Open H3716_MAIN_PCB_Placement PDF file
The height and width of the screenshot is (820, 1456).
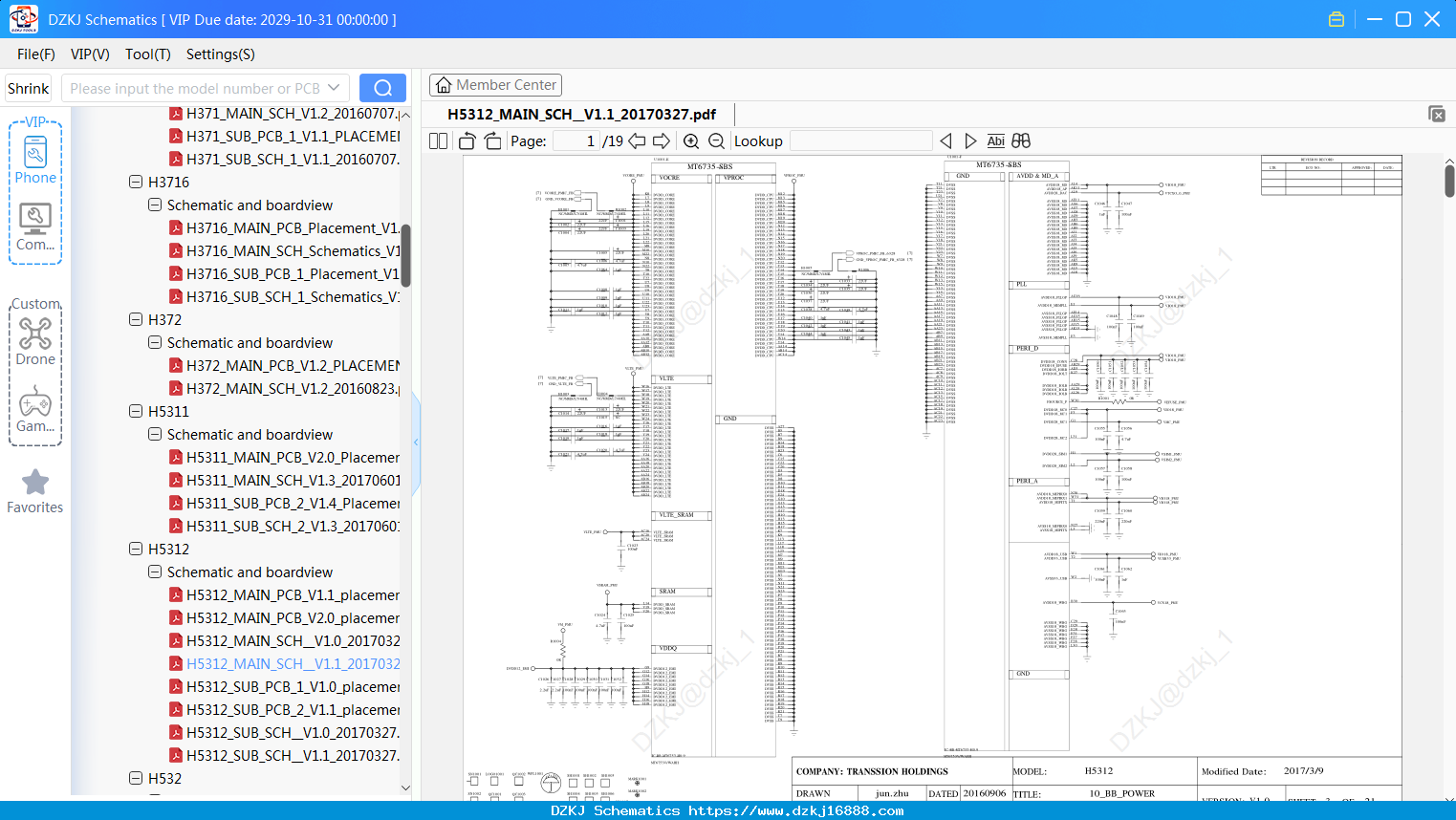[285, 227]
